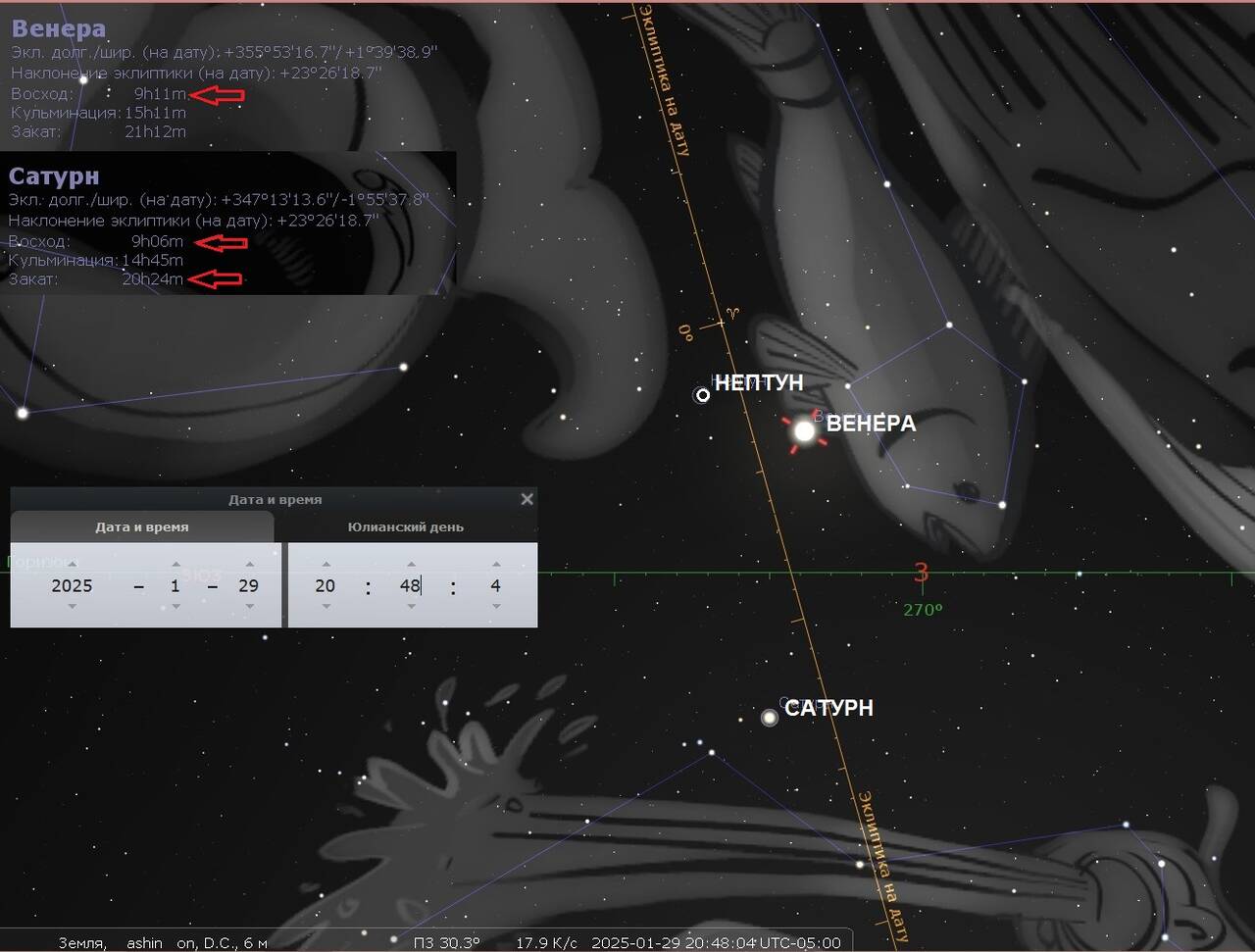Viewport: 1255px width, 952px height.
Task: Click Venus ecliptic coordinates +355°53'16.7"
Action: click(280, 51)
